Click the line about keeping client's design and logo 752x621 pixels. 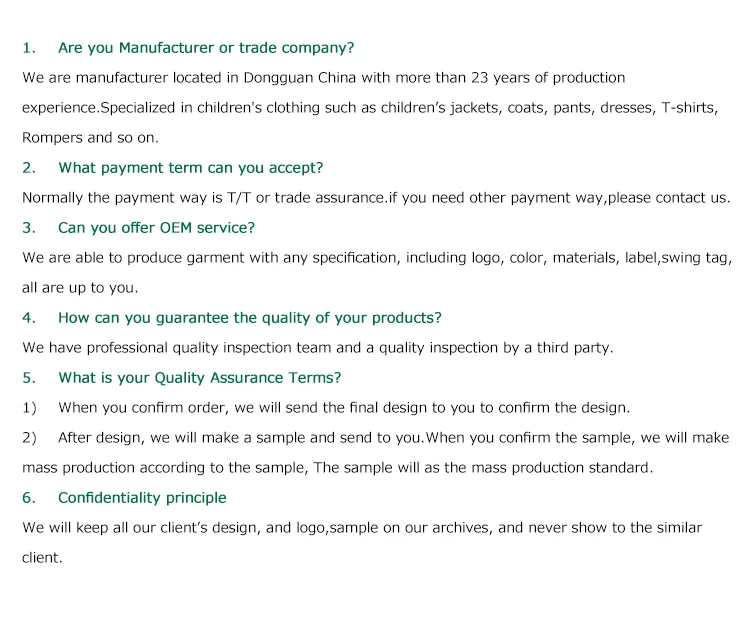coord(362,528)
